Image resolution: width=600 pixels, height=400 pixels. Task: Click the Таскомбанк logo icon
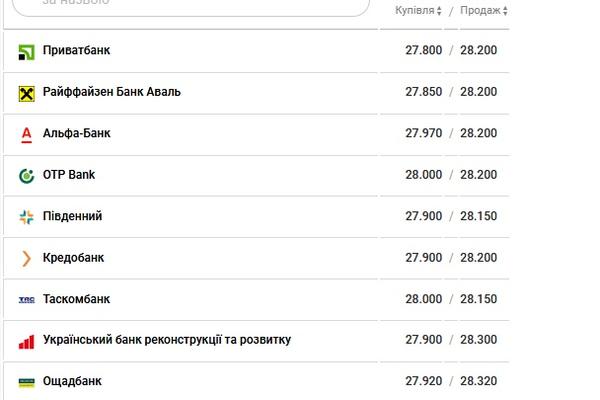pyautogui.click(x=26, y=299)
